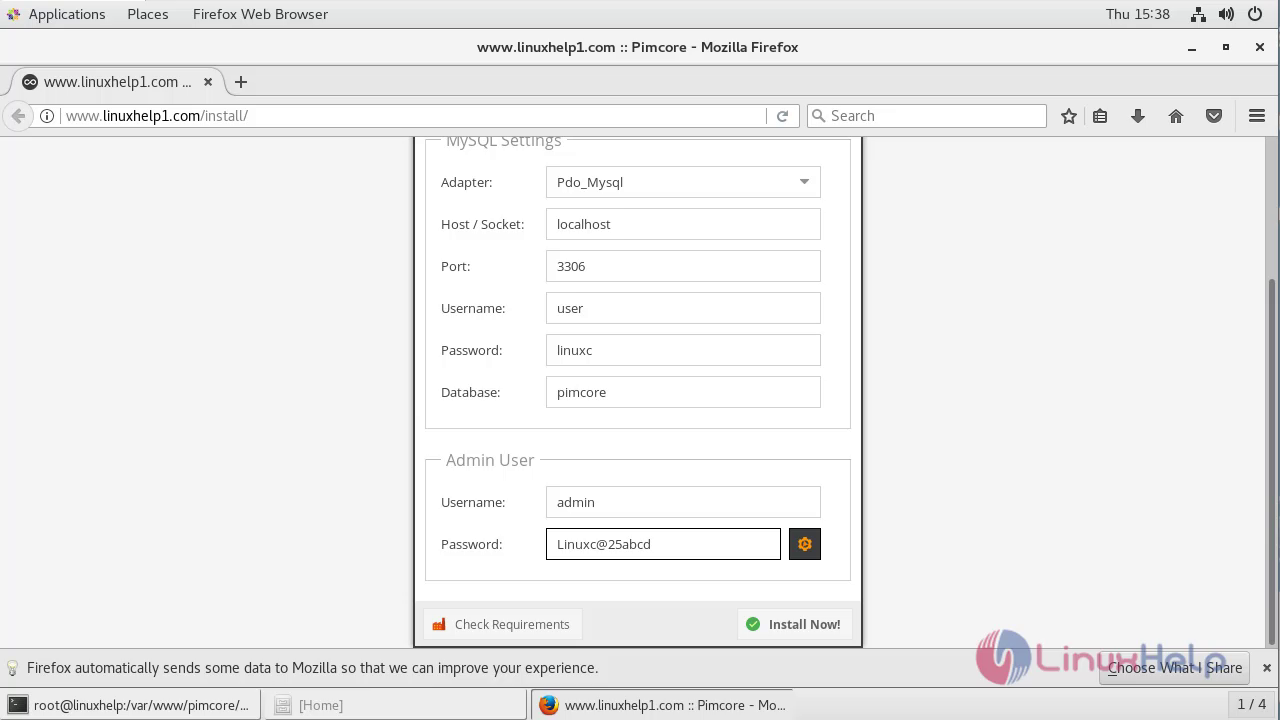Open the system power menu icon

click(x=1254, y=14)
